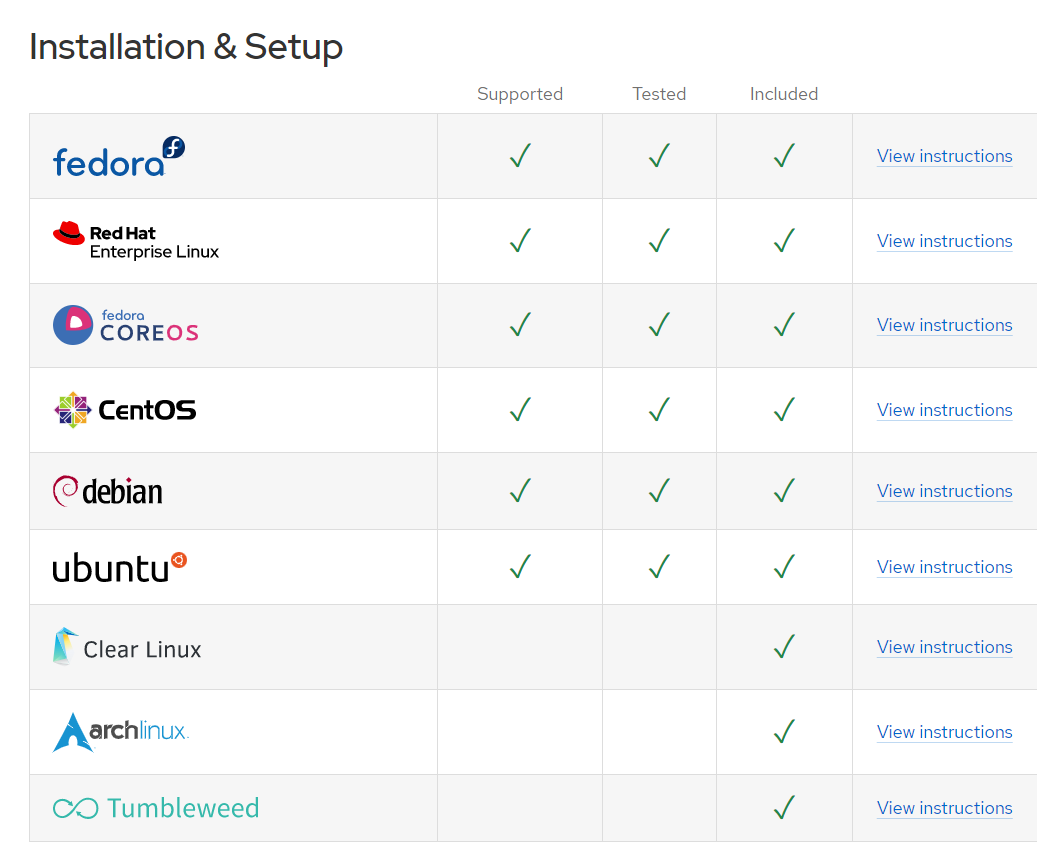Click Red Hat's Supported checkmark
Screen dimensions: 1042x848
click(520, 241)
